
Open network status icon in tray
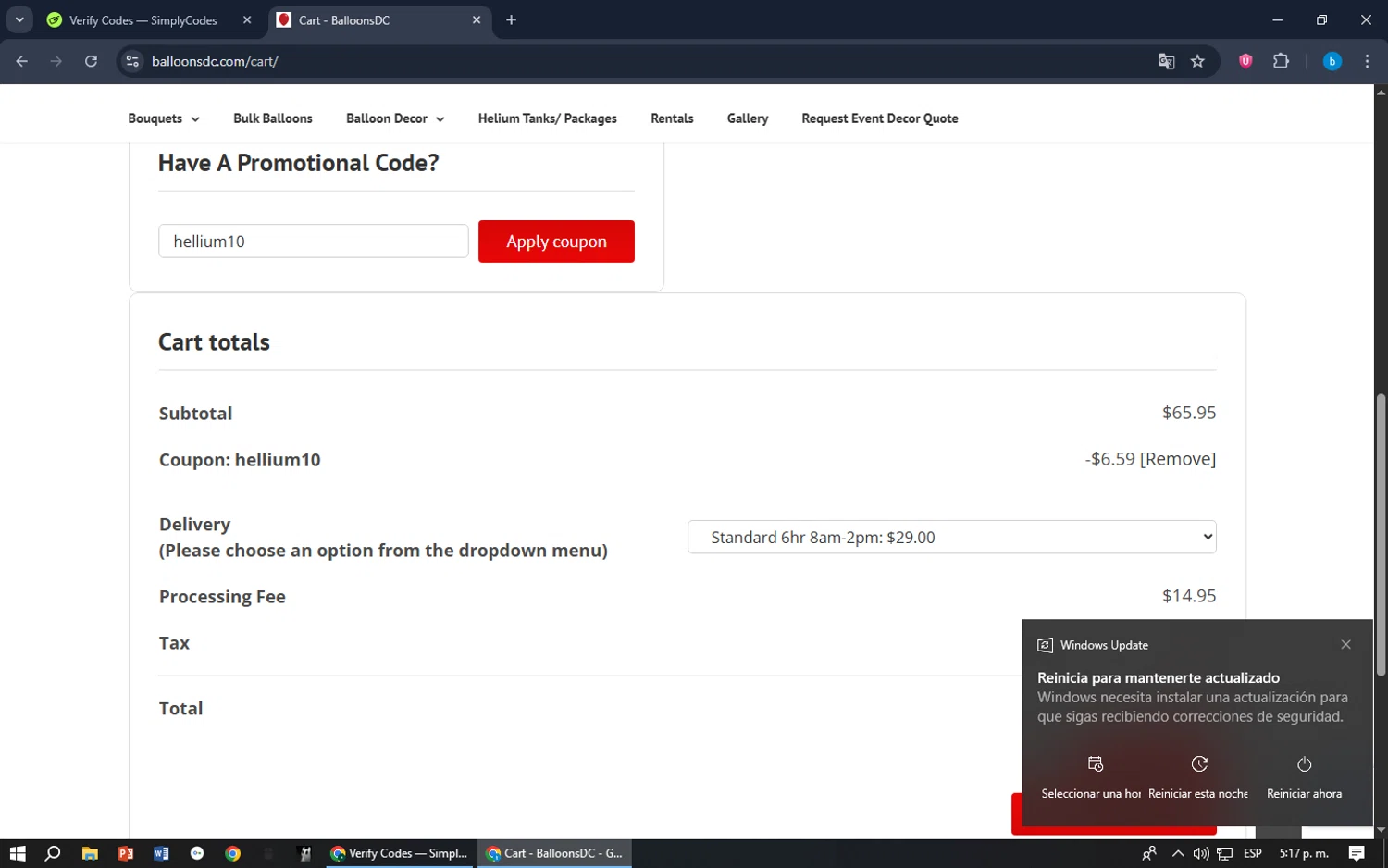tap(1224, 853)
